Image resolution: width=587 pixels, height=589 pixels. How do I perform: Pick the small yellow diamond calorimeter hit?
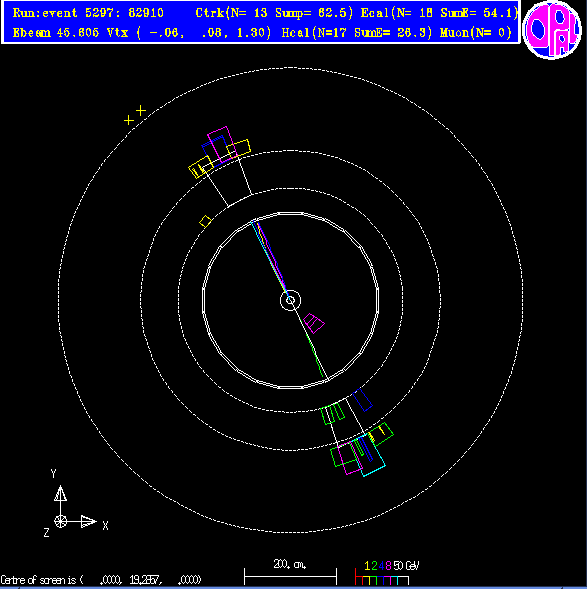coord(205,222)
